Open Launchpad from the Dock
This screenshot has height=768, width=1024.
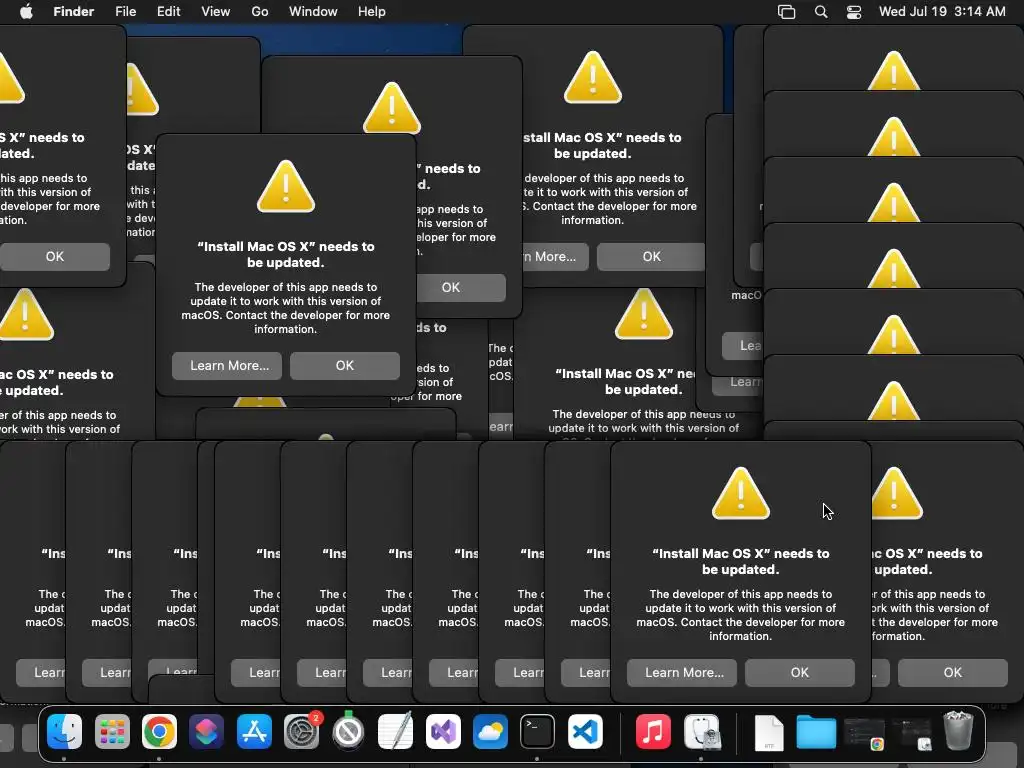pyautogui.click(x=112, y=731)
